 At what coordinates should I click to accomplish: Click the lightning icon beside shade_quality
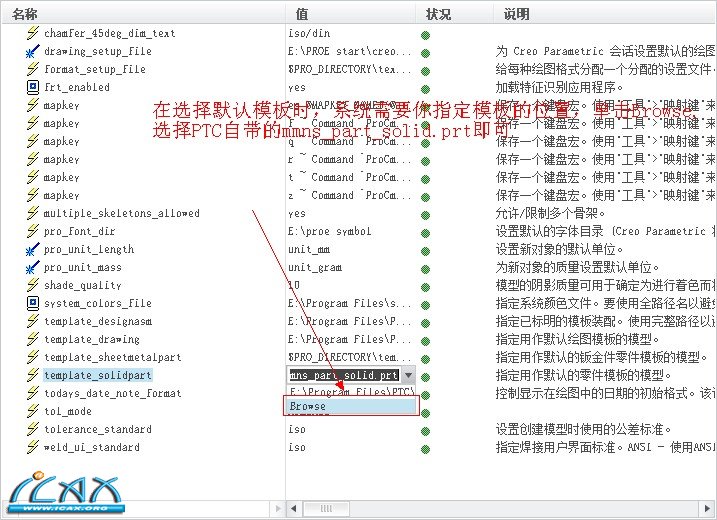click(32, 285)
